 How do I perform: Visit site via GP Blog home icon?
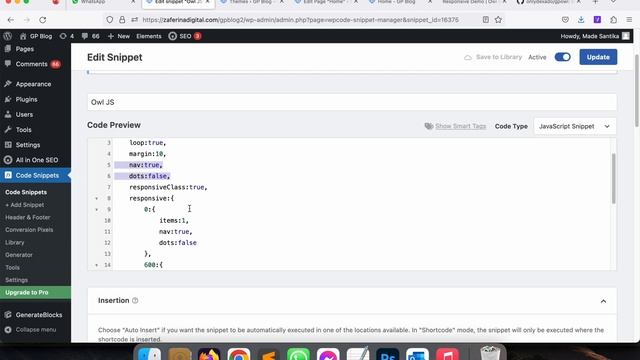click(x=36, y=36)
